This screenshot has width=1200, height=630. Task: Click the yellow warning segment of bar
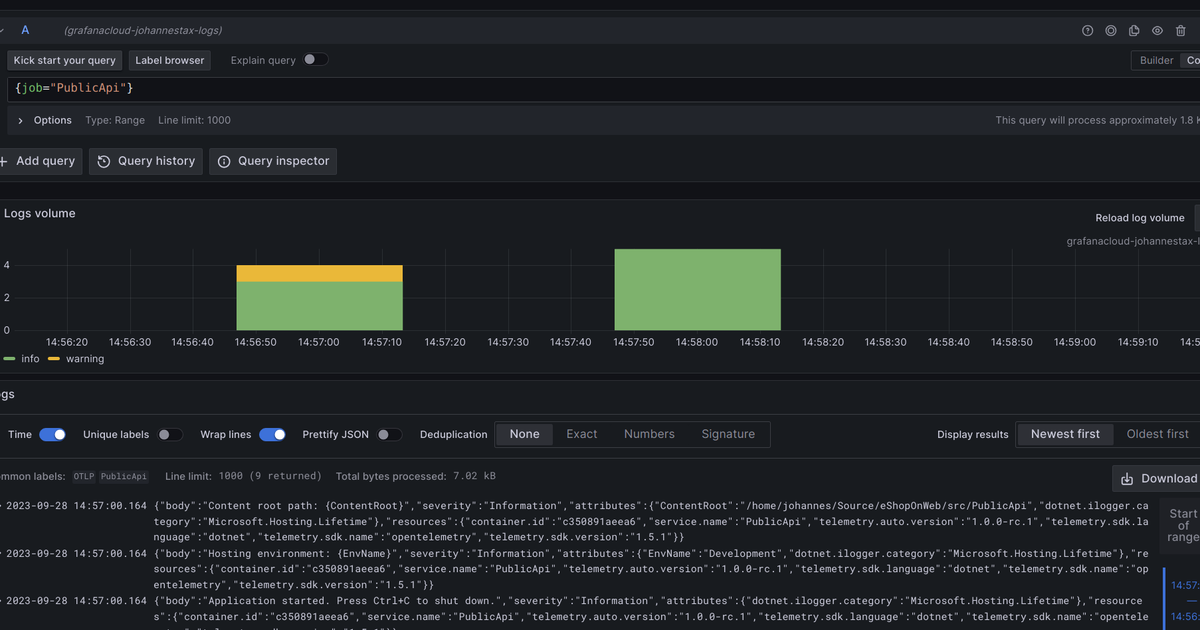point(319,273)
